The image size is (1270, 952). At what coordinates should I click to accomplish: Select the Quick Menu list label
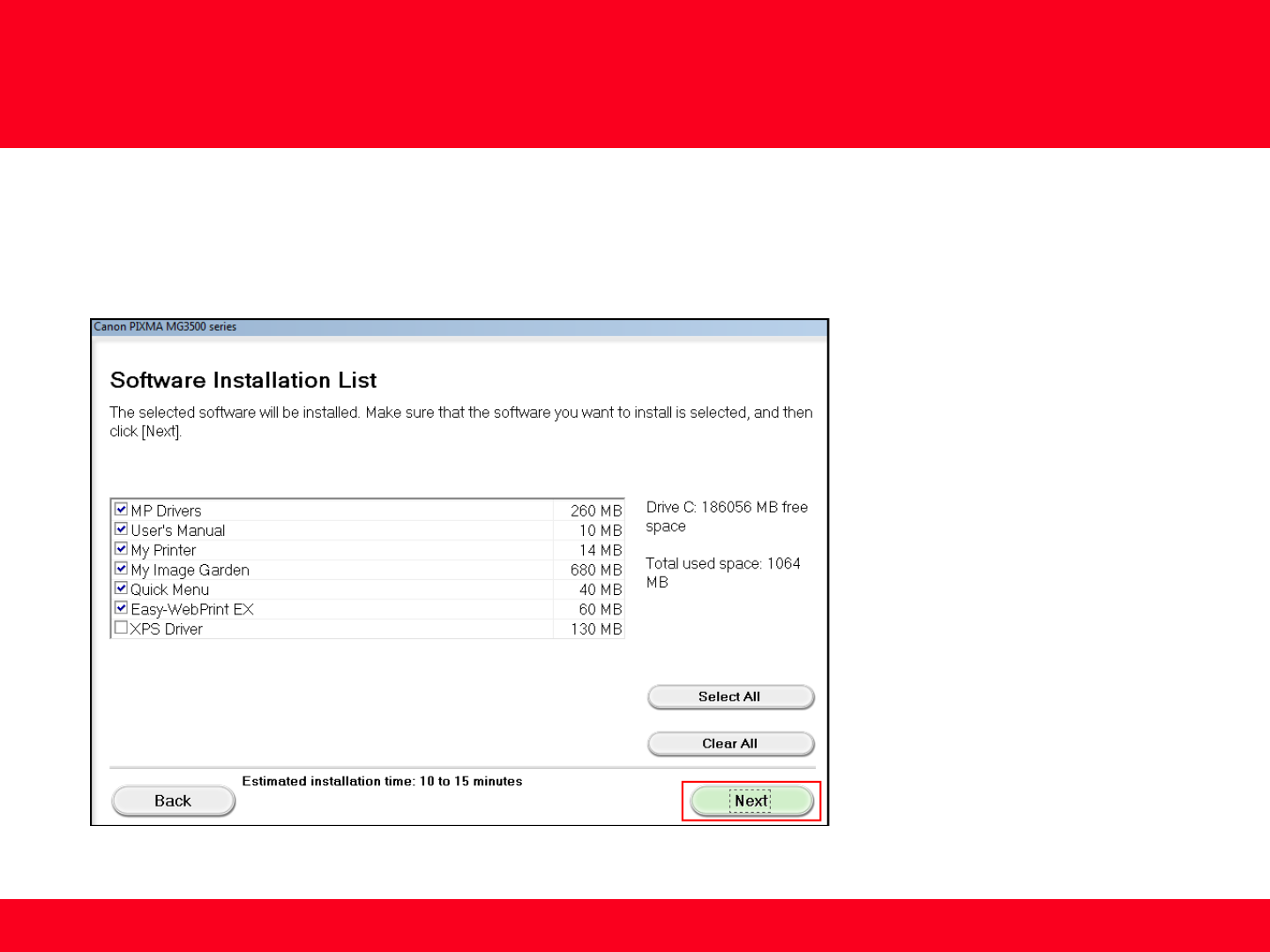pyautogui.click(x=170, y=590)
